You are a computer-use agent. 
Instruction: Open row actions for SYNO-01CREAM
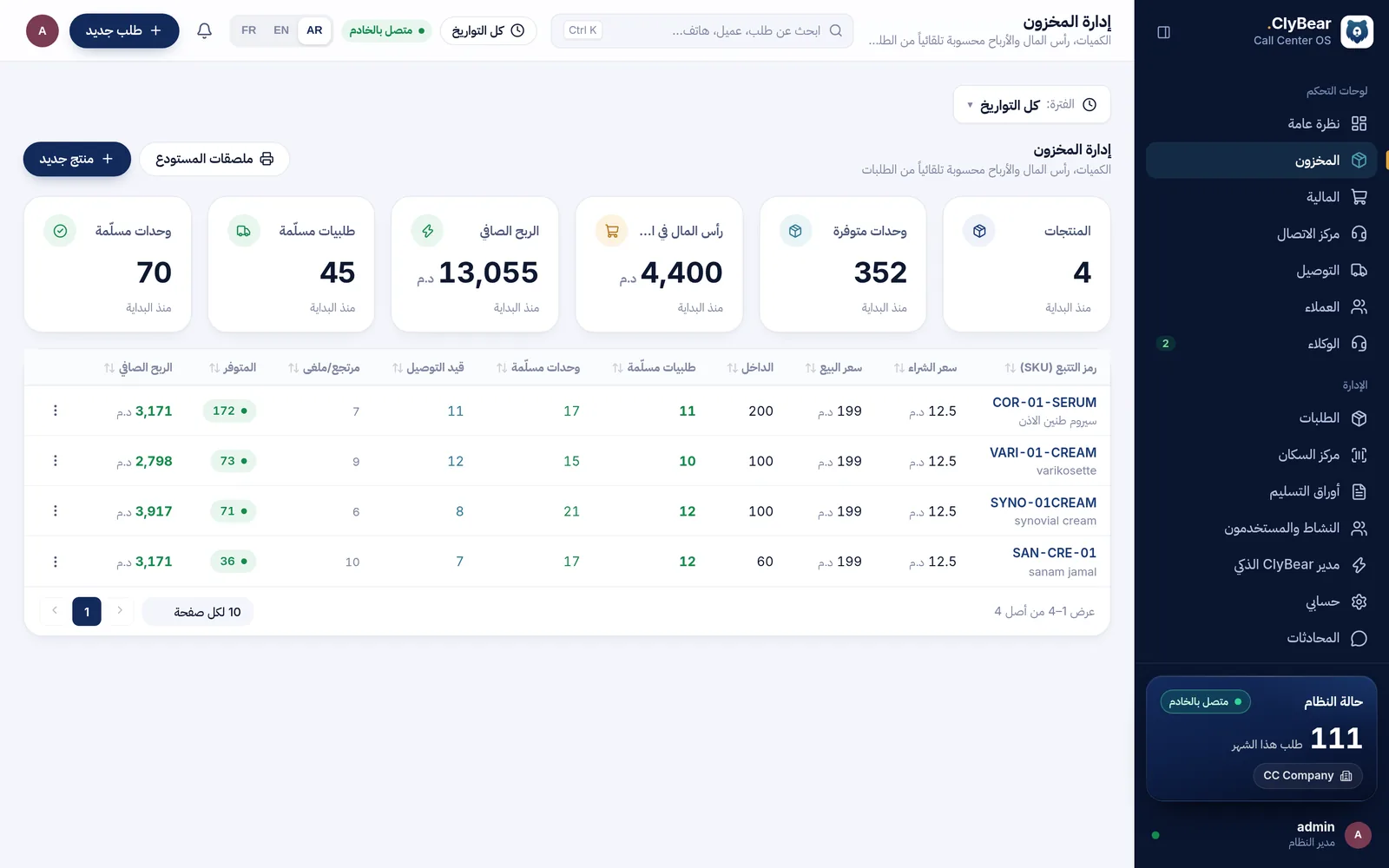tap(56, 511)
